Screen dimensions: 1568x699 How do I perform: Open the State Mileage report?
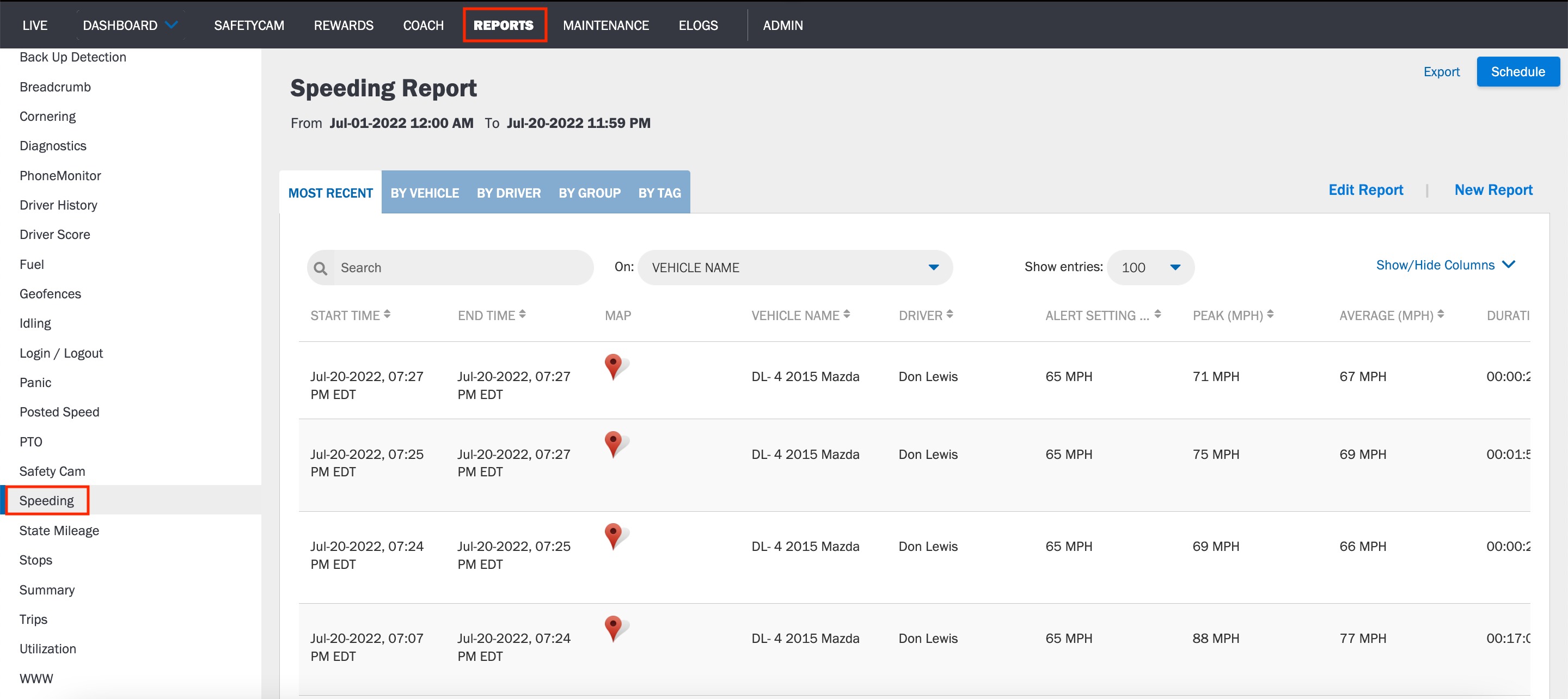(59, 530)
